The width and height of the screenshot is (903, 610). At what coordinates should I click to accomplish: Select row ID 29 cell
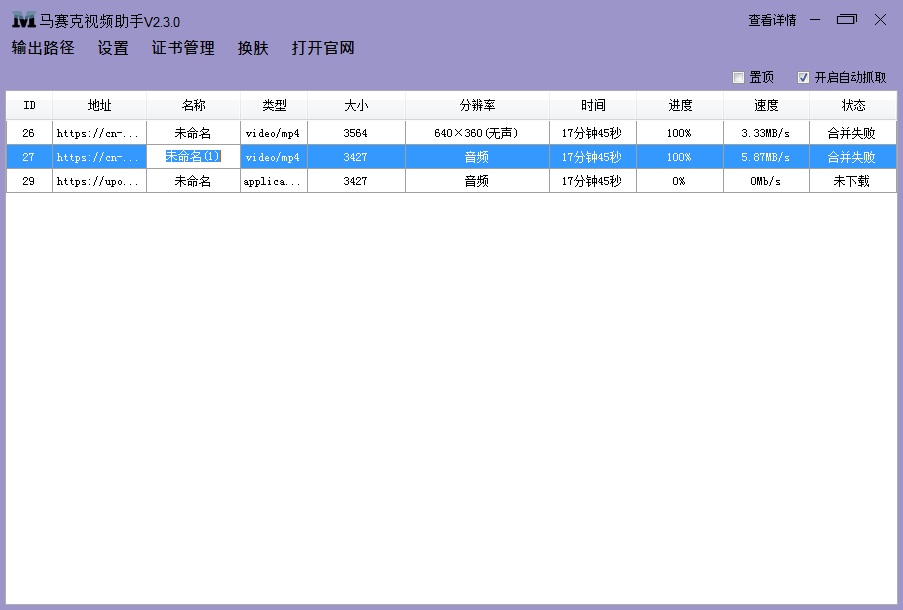29,181
